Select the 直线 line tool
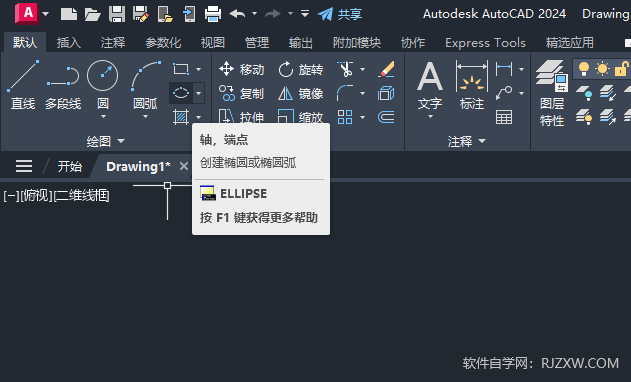 tap(23, 85)
